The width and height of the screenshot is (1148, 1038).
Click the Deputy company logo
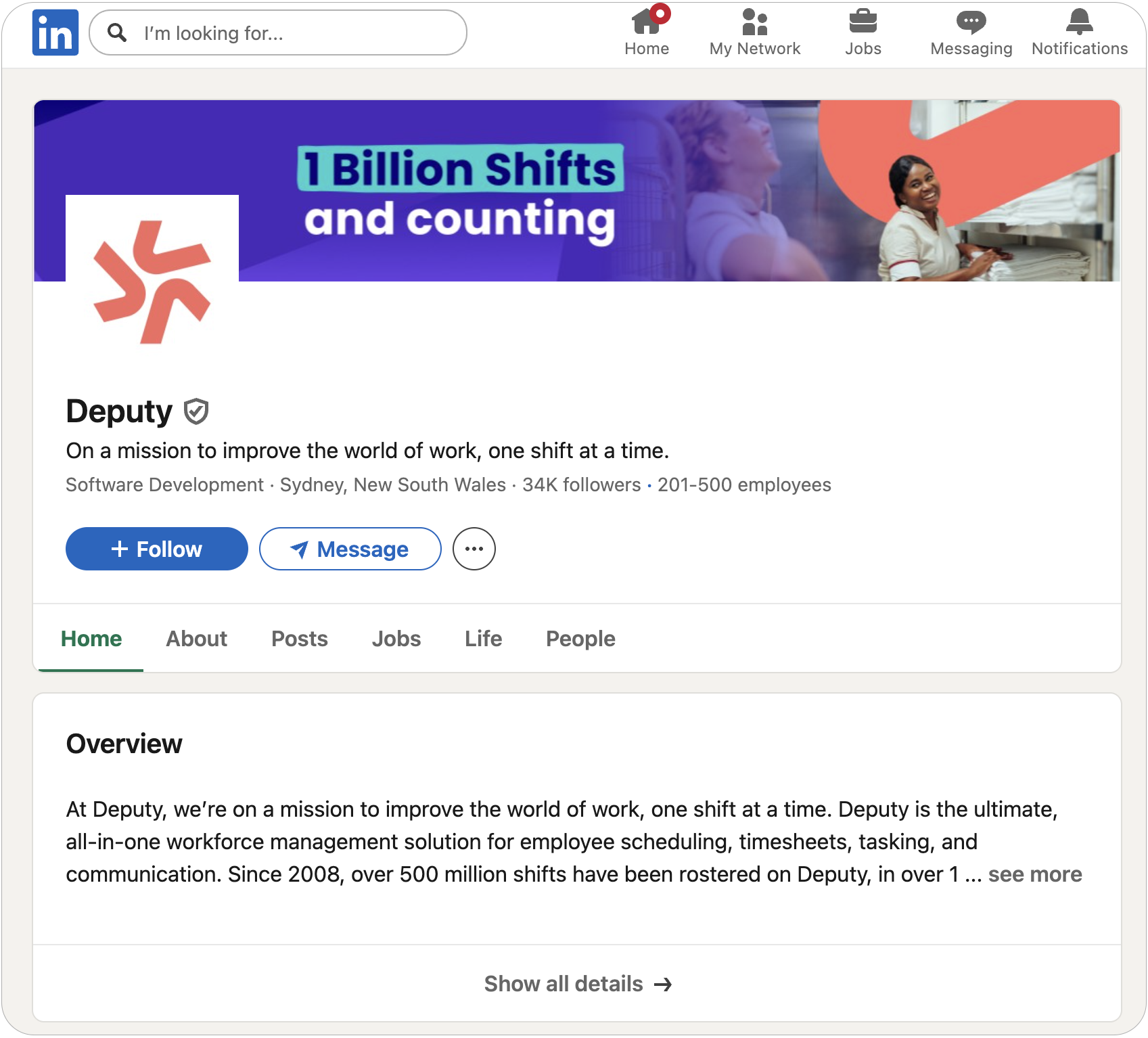(x=152, y=282)
